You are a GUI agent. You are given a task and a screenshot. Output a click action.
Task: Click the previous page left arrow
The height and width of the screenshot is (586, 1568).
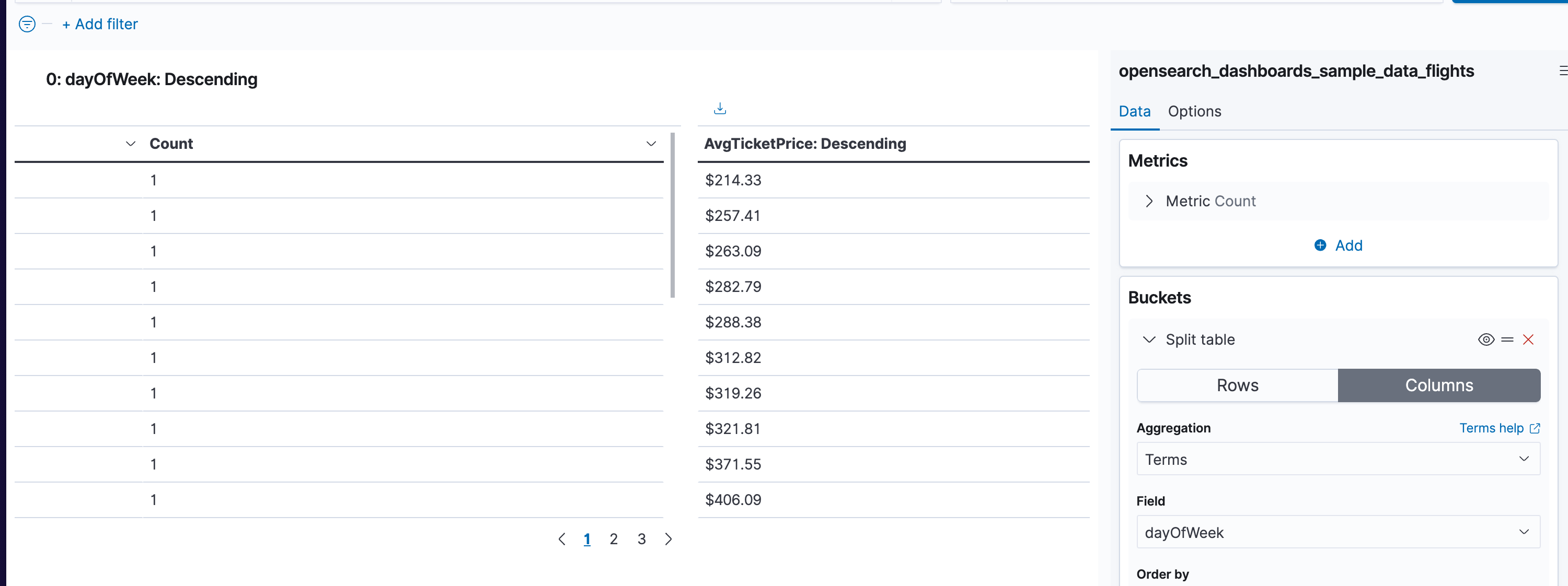coord(562,539)
